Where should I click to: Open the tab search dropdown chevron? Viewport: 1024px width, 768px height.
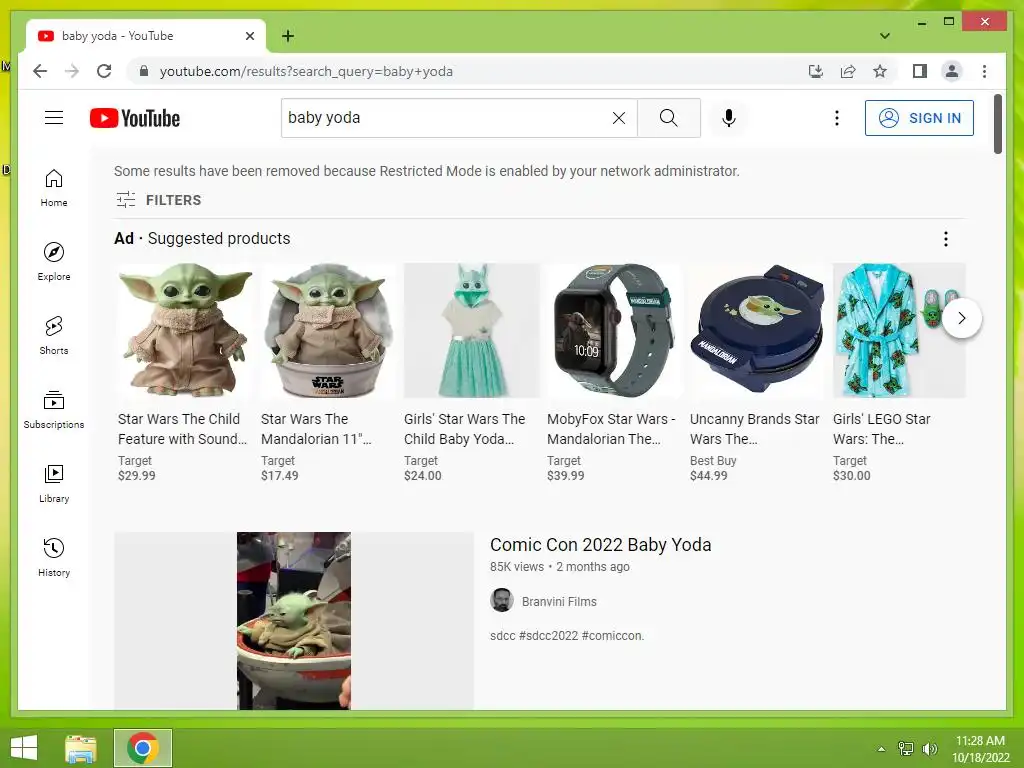tap(885, 36)
